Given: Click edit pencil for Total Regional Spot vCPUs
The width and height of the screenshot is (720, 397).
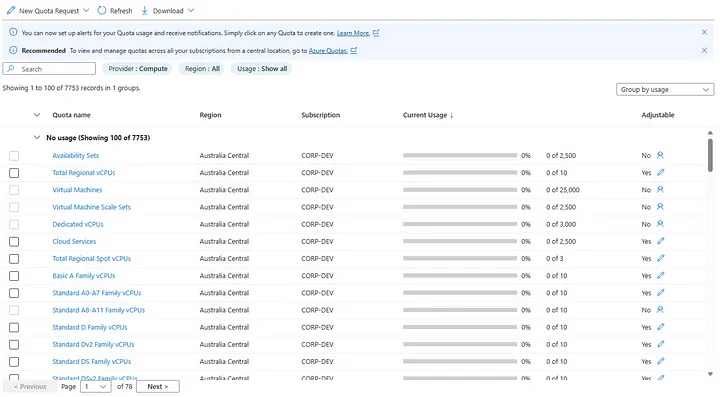Looking at the screenshot, I should pyautogui.click(x=660, y=258).
